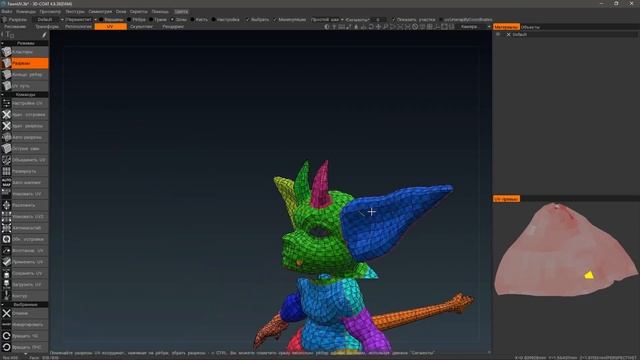Switch to the Ретопология room tab

point(78,27)
